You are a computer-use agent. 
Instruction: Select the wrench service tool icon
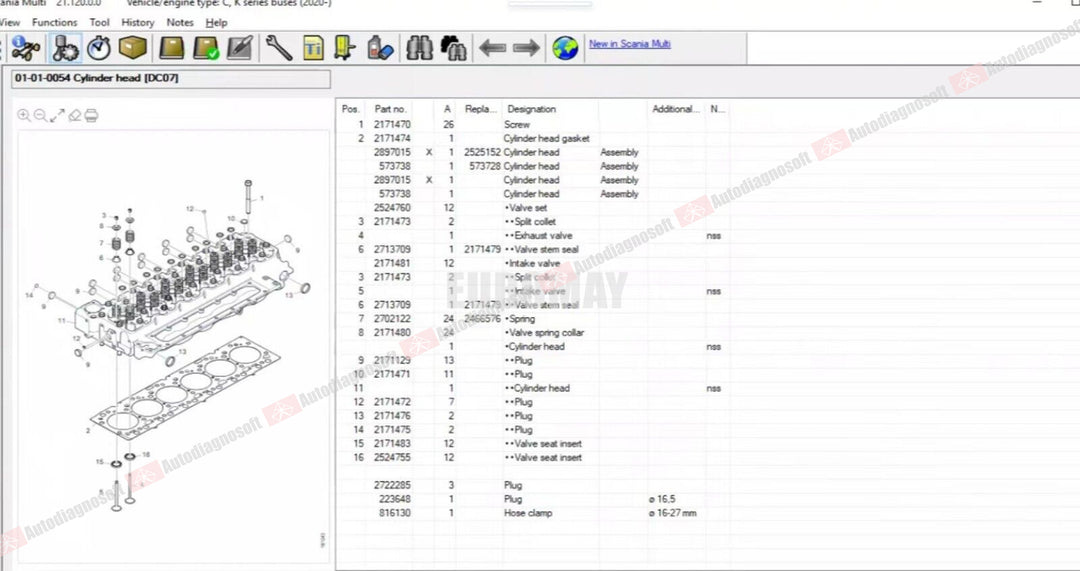click(279, 48)
